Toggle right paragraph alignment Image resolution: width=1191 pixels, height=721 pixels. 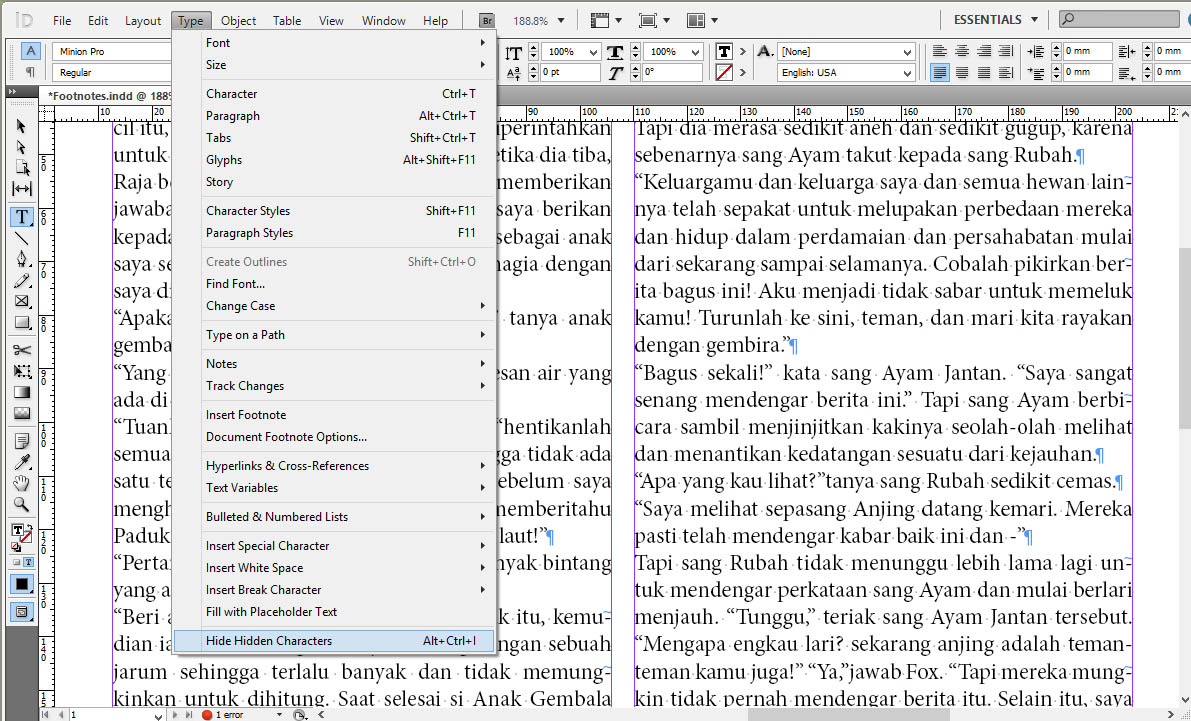point(983,50)
